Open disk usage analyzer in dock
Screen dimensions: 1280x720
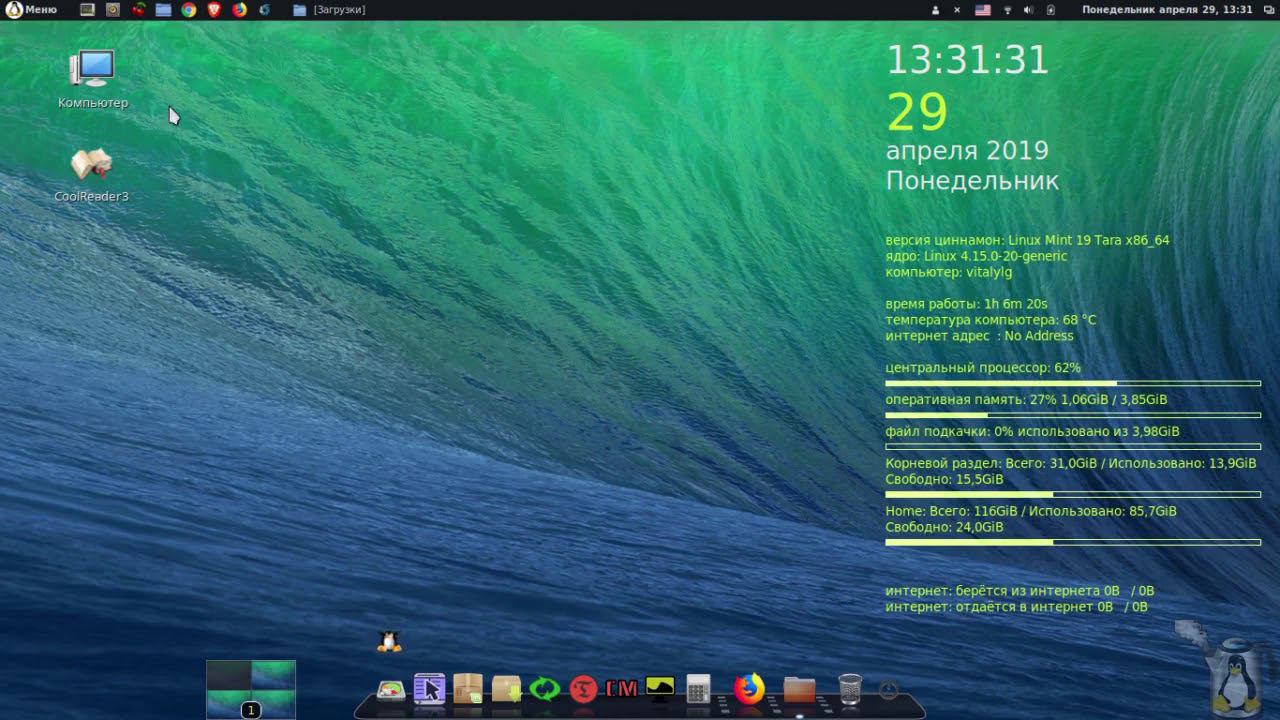coord(391,690)
